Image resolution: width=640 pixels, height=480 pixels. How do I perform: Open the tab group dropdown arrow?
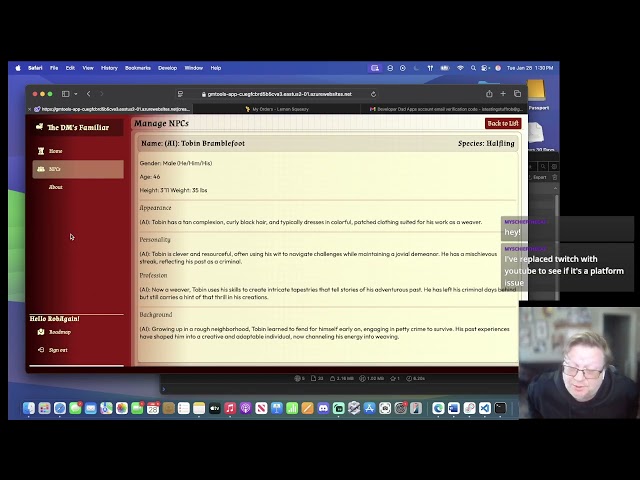[76, 94]
